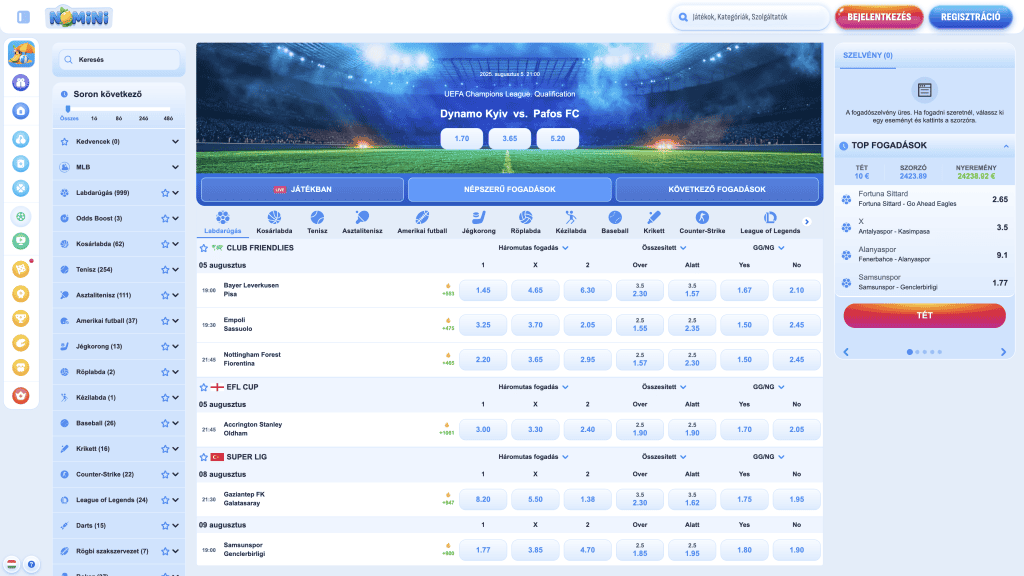Screen dimensions: 1024x576
Task: Open Háromutas fogadás dropdown in Club Friendlies
Action: point(537,247)
